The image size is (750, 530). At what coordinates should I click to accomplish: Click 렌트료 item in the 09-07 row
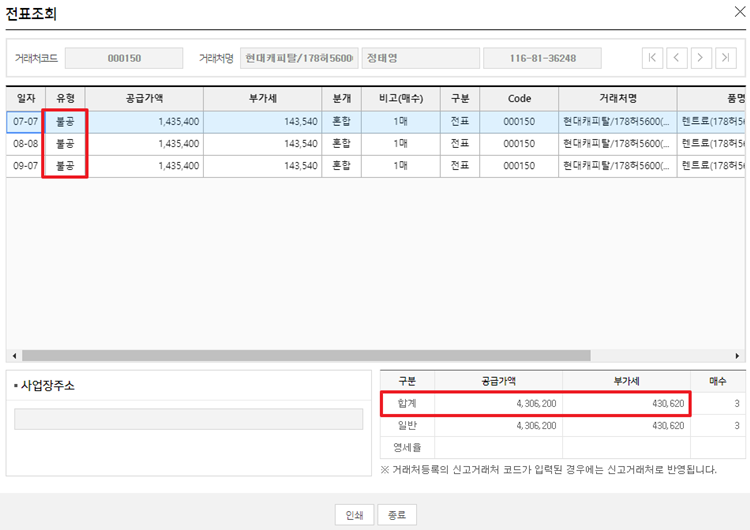(x=713, y=166)
